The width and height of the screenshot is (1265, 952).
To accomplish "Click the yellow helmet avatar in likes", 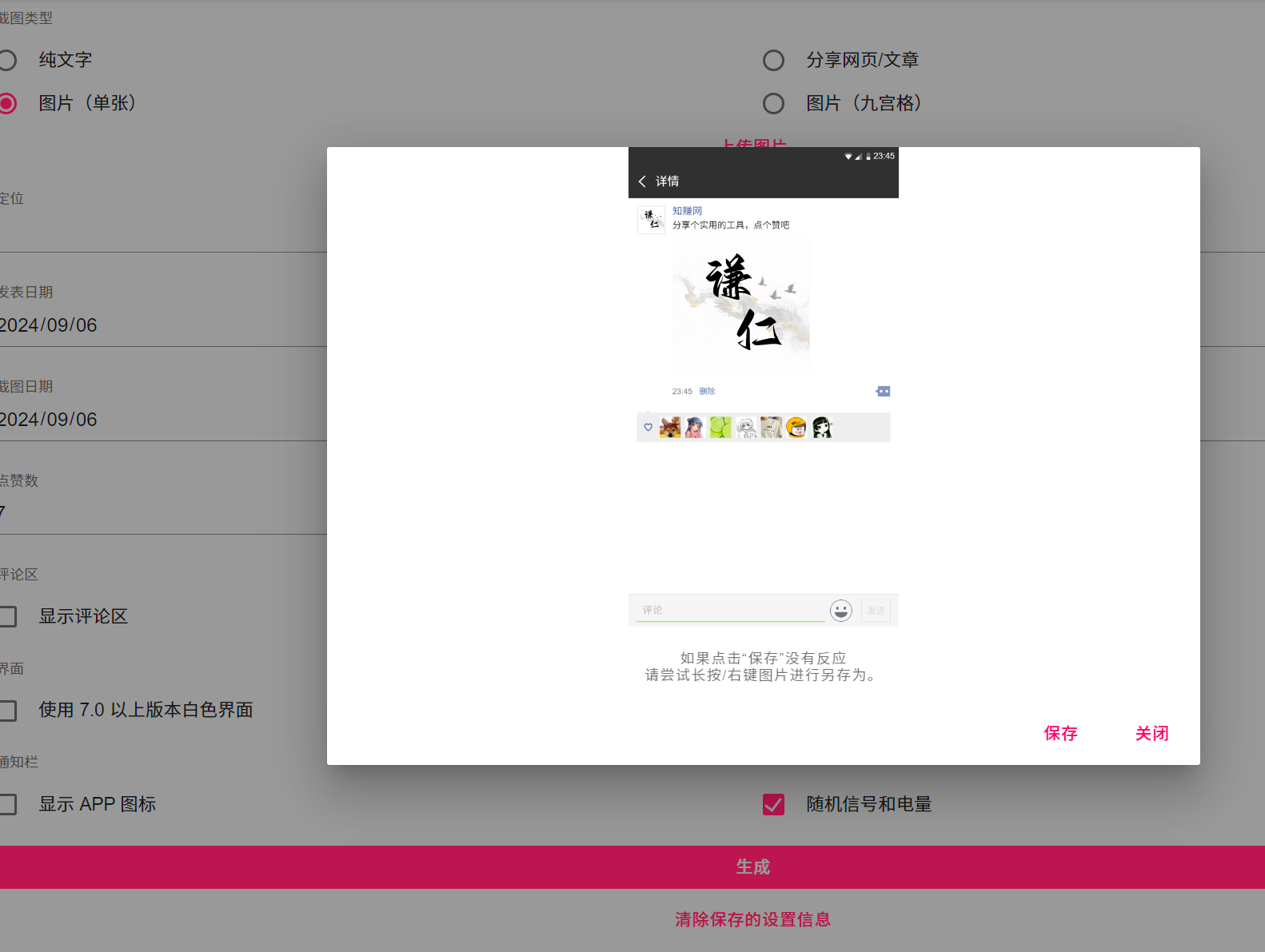I will (x=796, y=428).
